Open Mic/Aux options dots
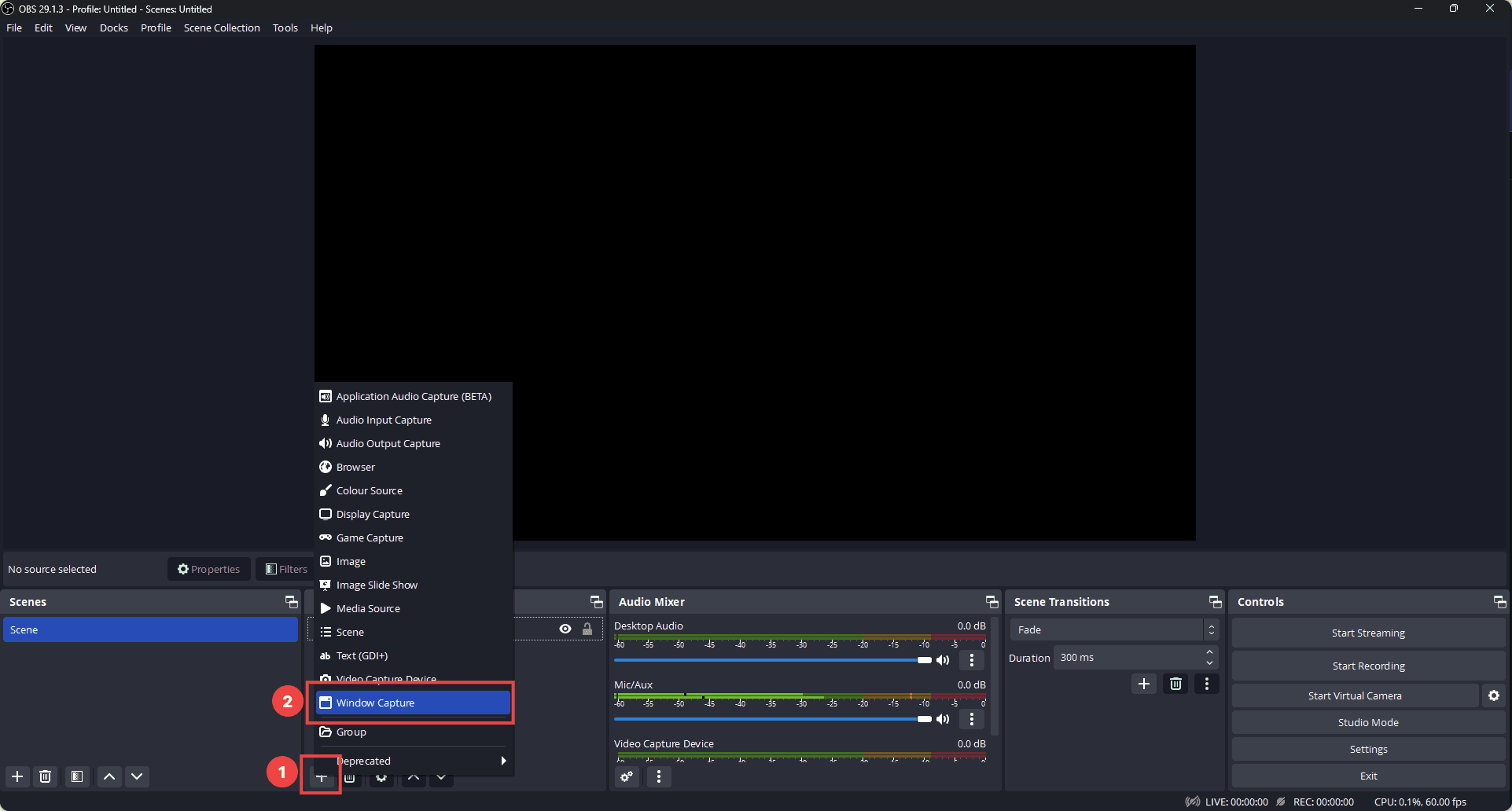 (x=972, y=719)
